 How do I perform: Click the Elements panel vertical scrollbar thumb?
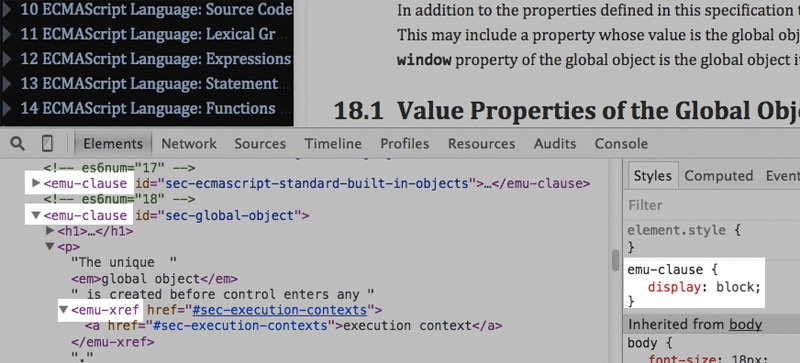tap(615, 260)
